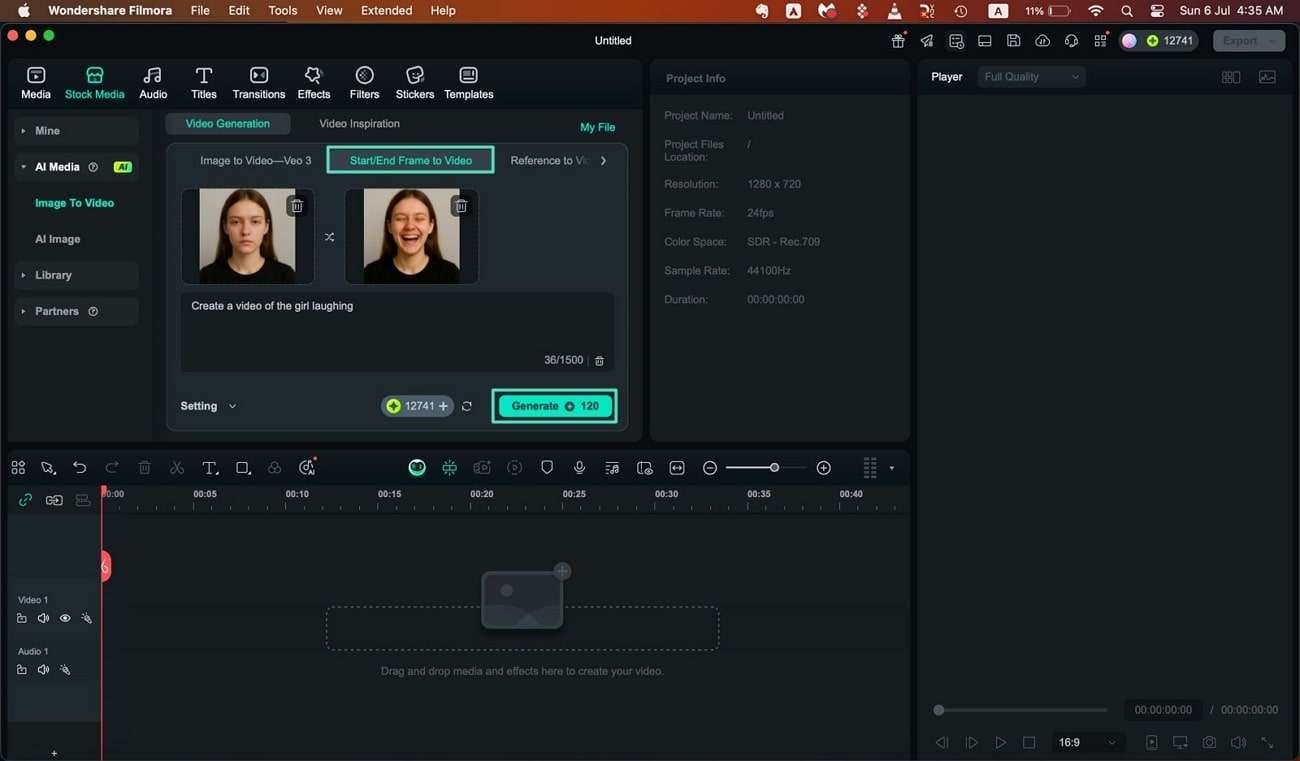Toggle auto ripple link icon in timeline
This screenshot has height=761, width=1300.
click(x=25, y=500)
